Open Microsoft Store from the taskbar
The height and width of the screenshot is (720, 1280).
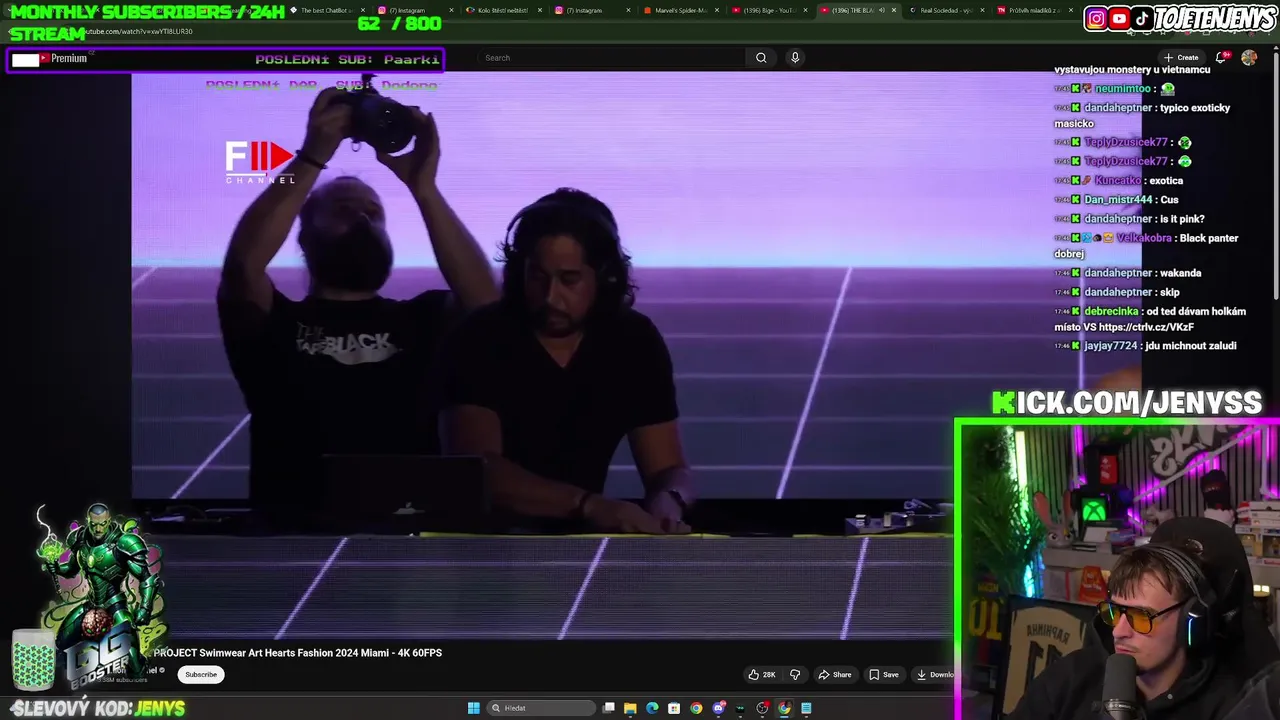[674, 708]
